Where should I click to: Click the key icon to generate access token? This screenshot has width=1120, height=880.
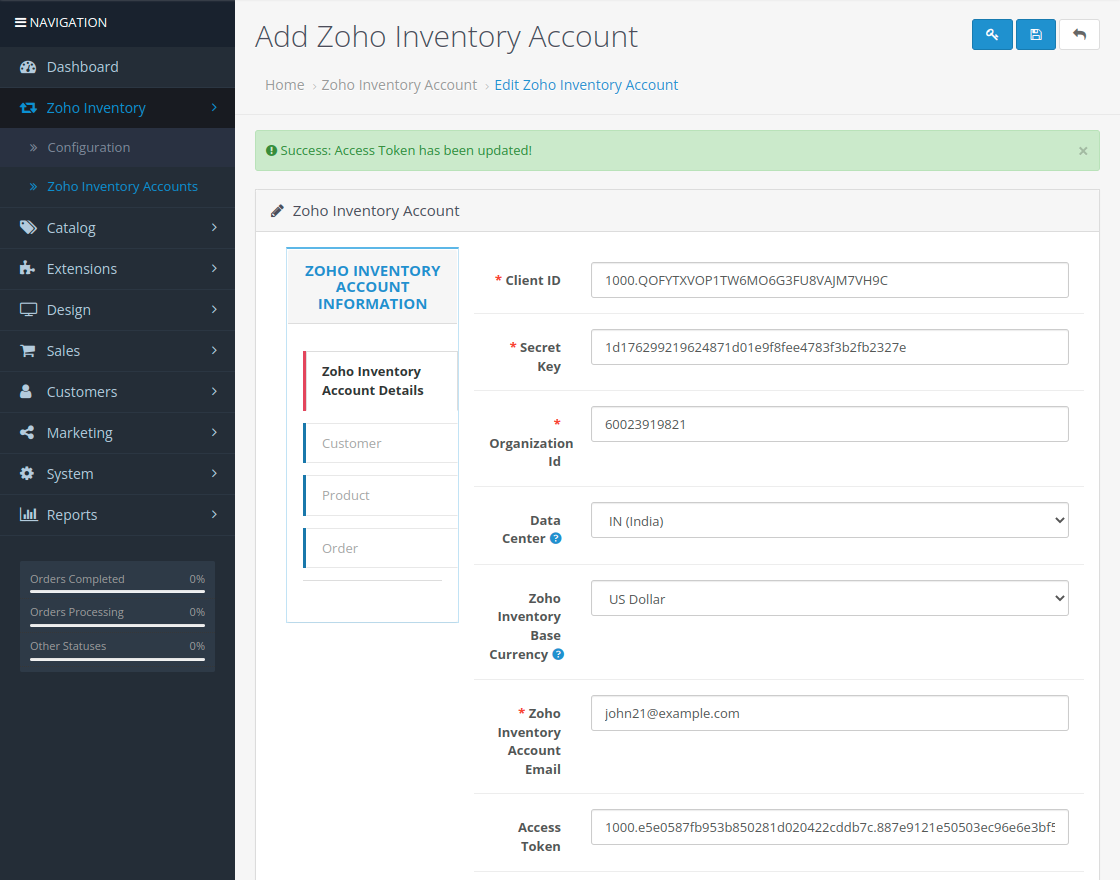992,34
